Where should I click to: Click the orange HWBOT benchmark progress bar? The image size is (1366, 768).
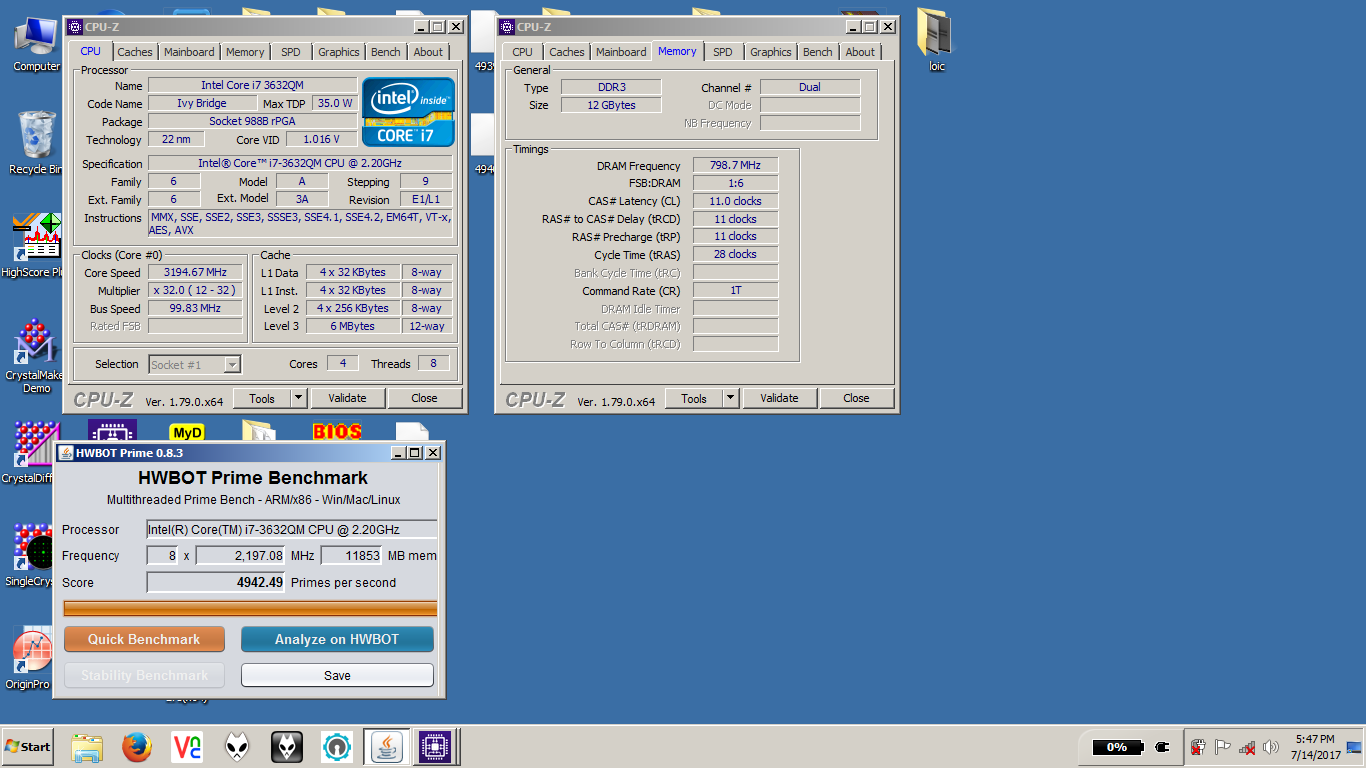pyautogui.click(x=250, y=608)
